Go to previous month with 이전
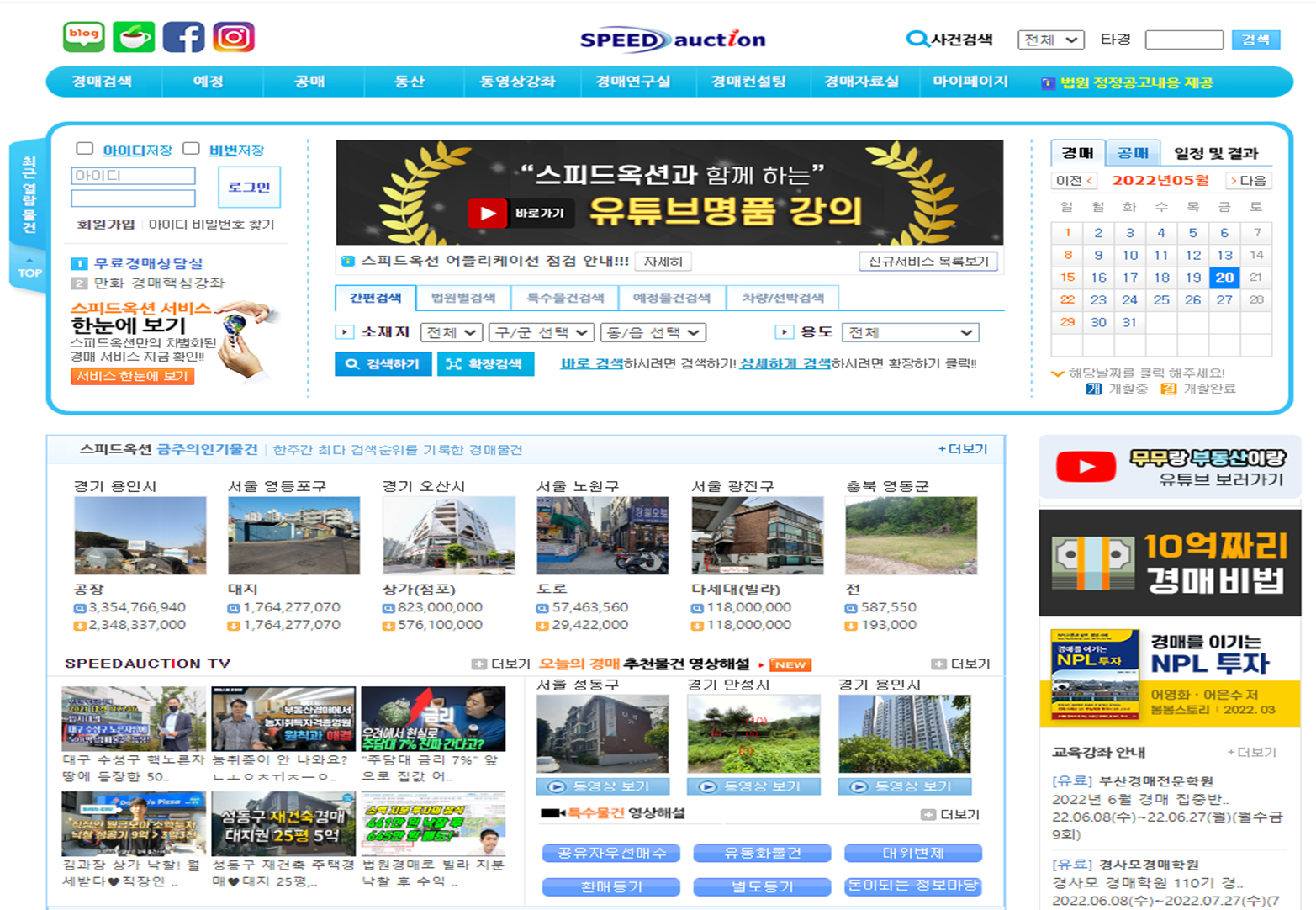 point(1074,181)
